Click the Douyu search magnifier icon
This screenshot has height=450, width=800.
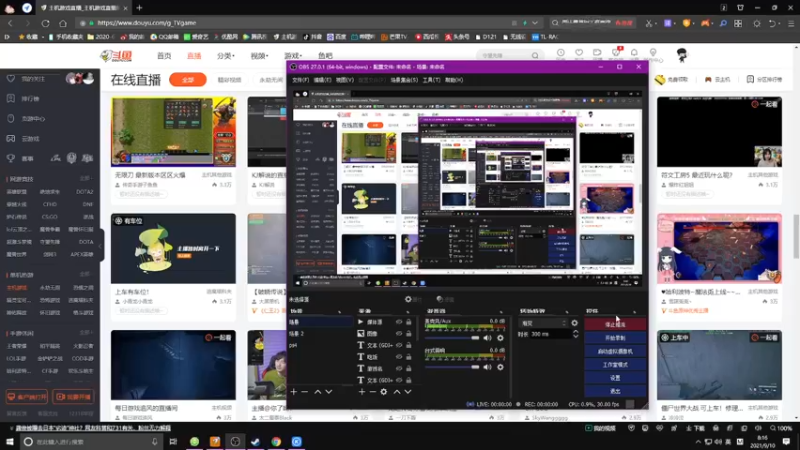coord(535,56)
